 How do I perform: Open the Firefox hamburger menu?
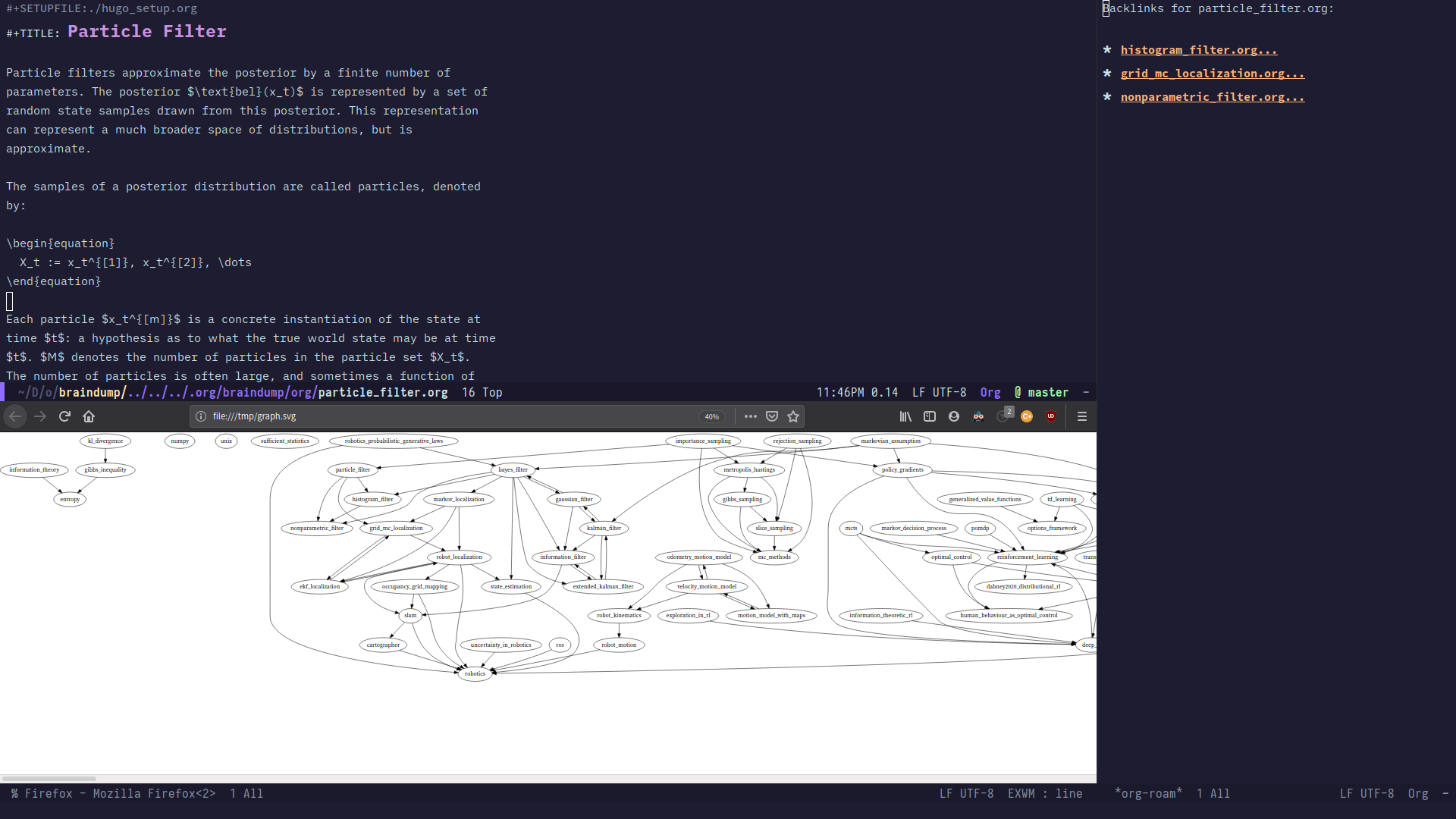1082,416
